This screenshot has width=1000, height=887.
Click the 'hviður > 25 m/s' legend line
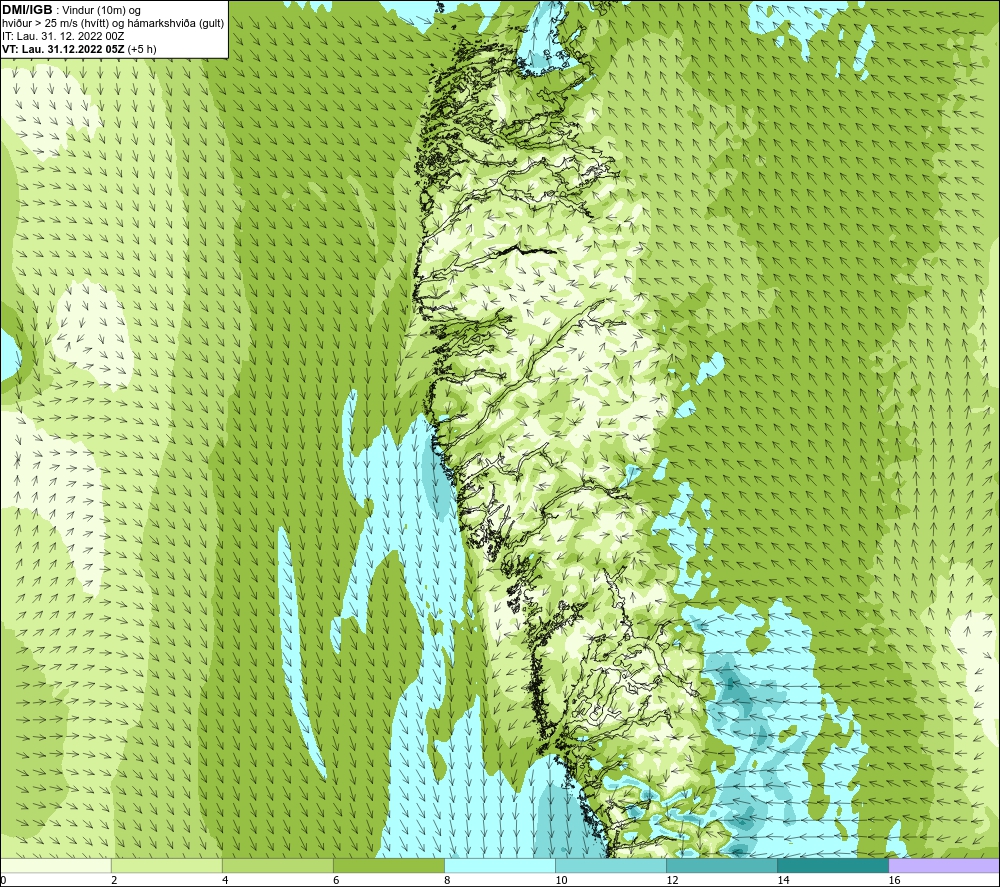point(113,23)
